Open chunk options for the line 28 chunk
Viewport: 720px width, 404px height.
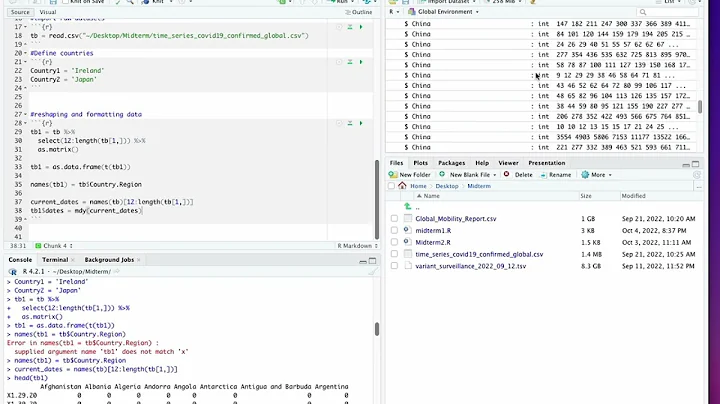coord(339,123)
